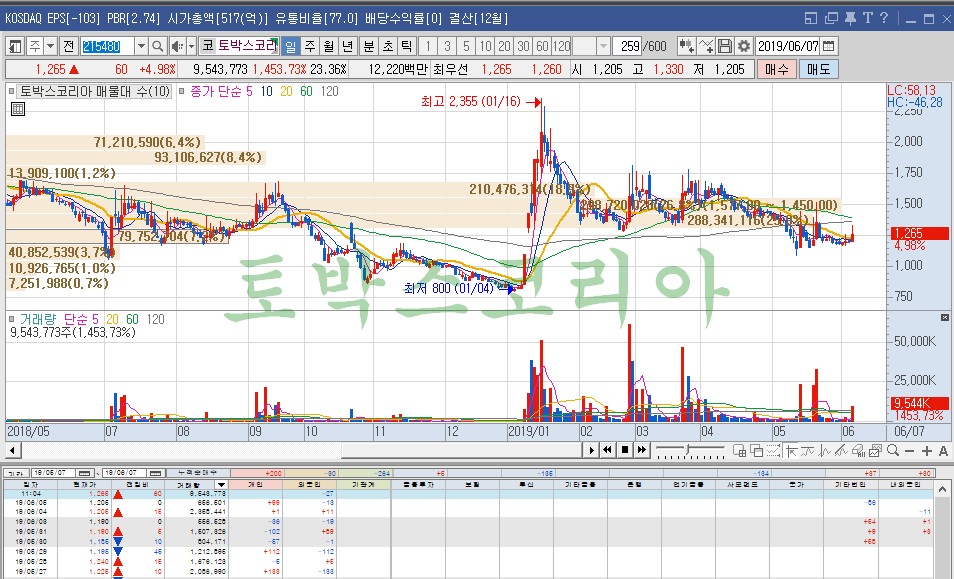Click the pin icon in title bar
Screen dimensions: 954x579
point(850,18)
